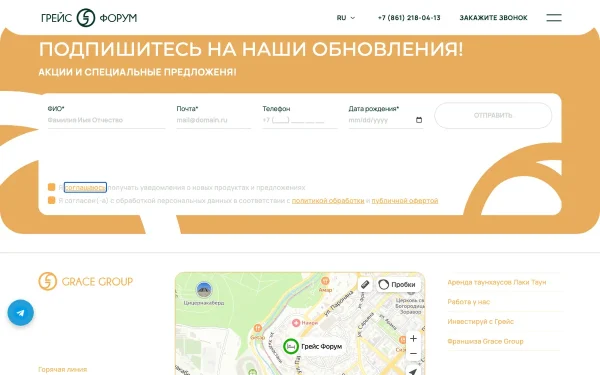
Task: Open Работа у нас link
Action: pos(469,302)
